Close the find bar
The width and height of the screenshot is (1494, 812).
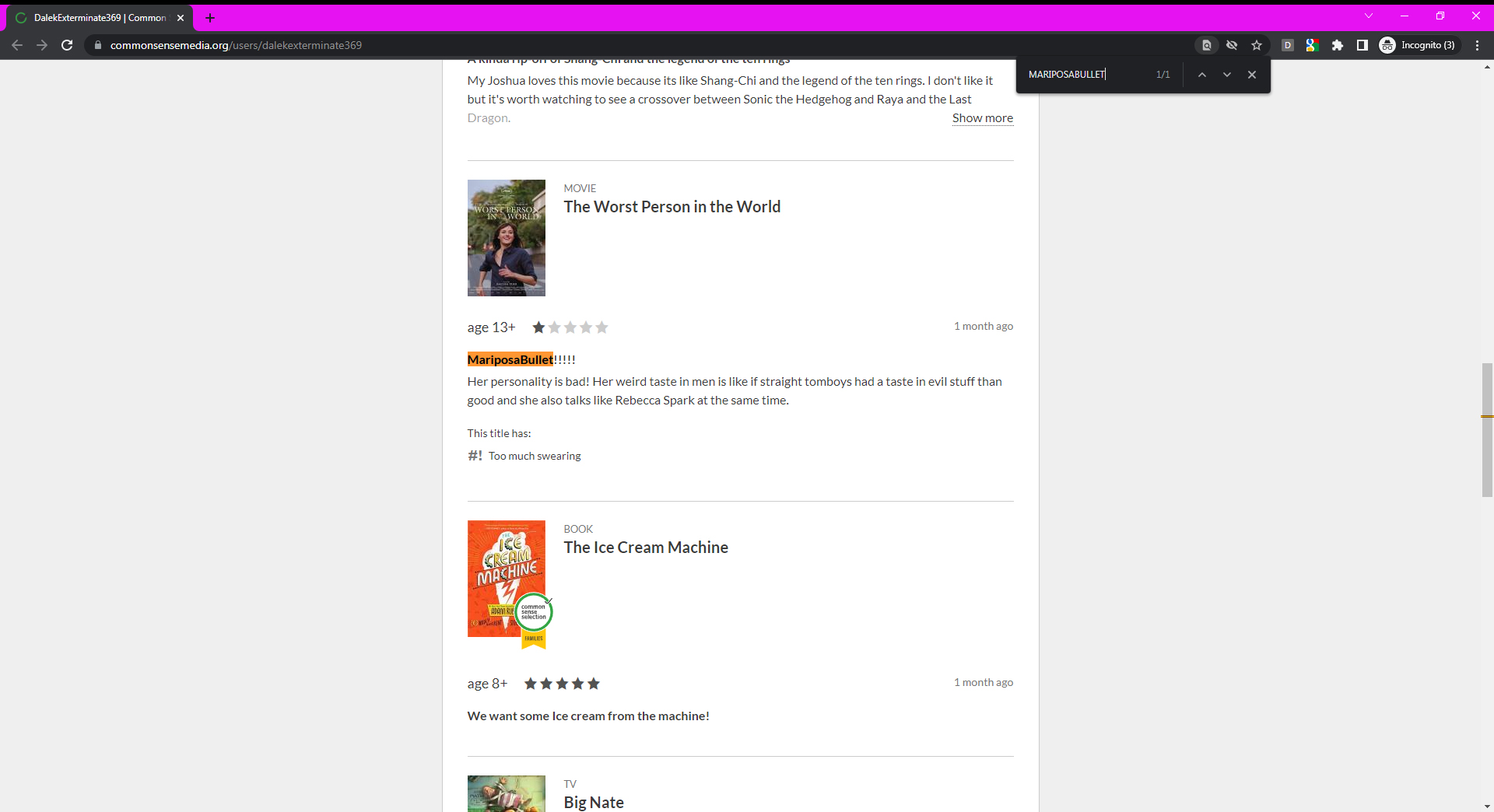[x=1252, y=75]
